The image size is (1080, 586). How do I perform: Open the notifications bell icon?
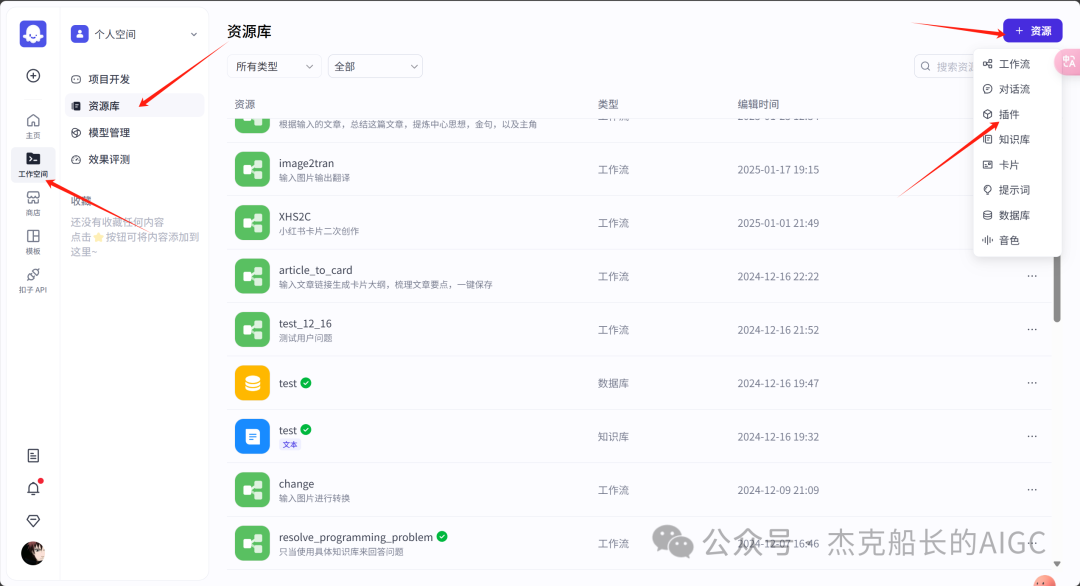33,488
